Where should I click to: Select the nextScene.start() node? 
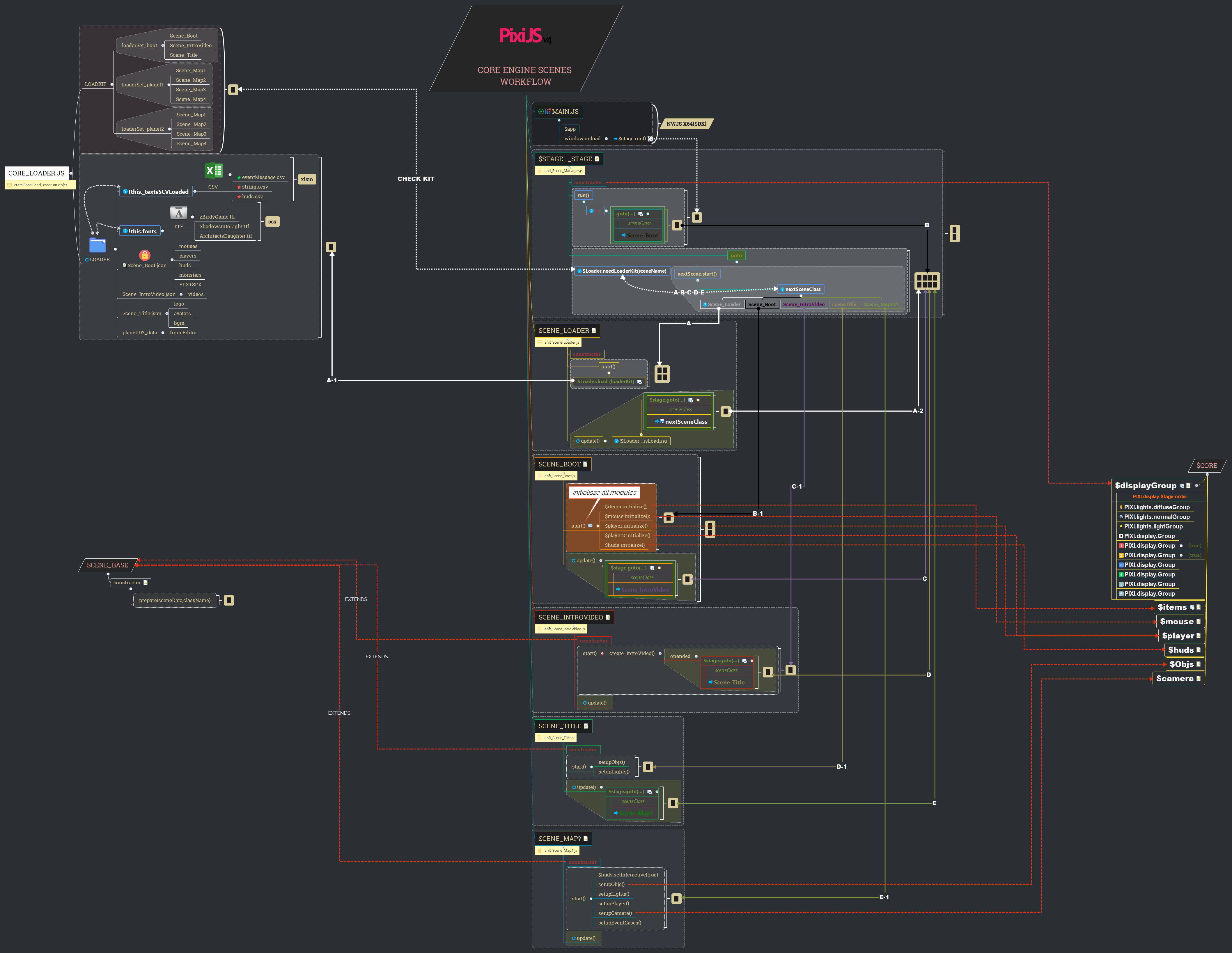[x=697, y=274]
